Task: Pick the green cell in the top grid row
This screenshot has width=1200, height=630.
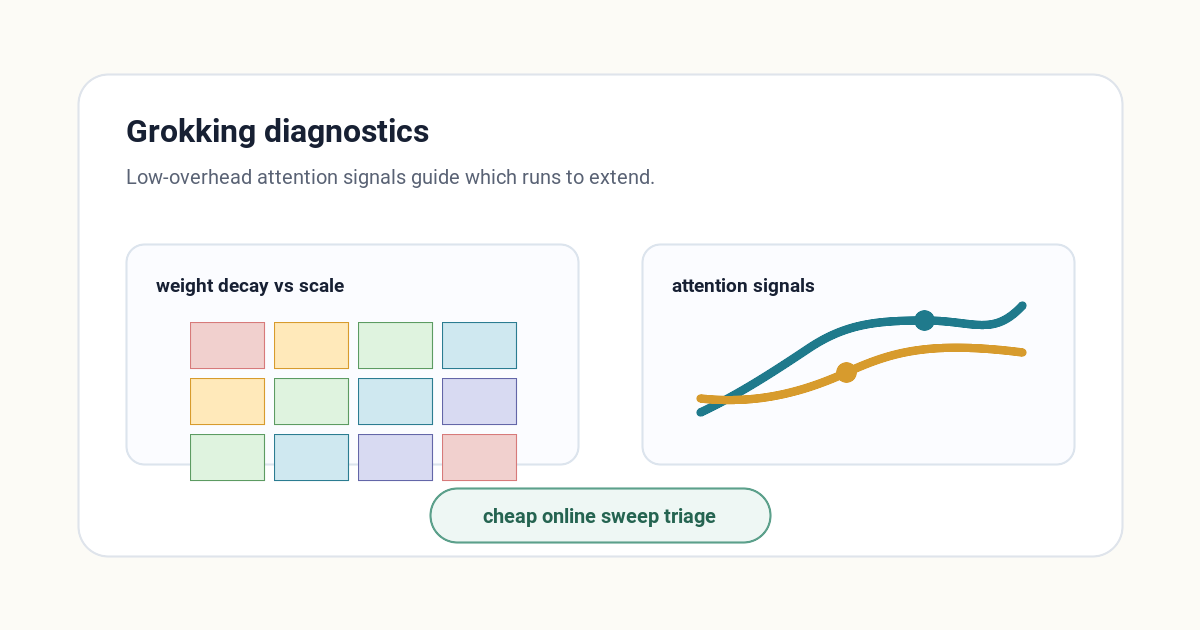Action: tap(395, 345)
